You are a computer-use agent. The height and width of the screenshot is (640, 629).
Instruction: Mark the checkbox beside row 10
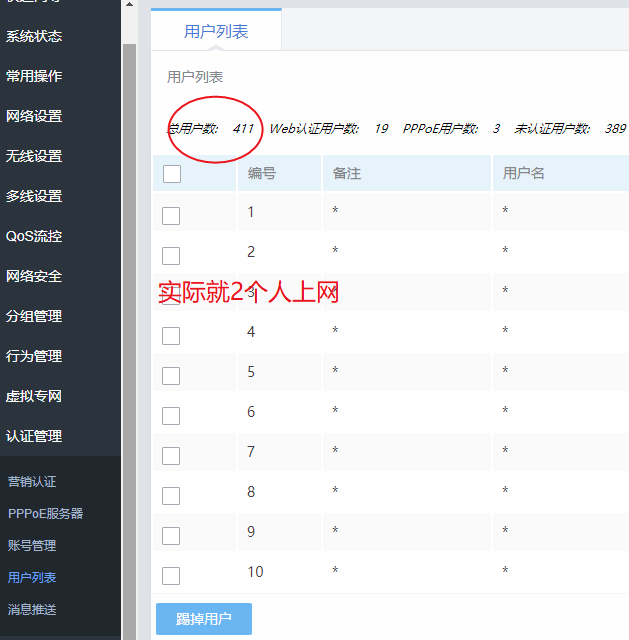171,575
